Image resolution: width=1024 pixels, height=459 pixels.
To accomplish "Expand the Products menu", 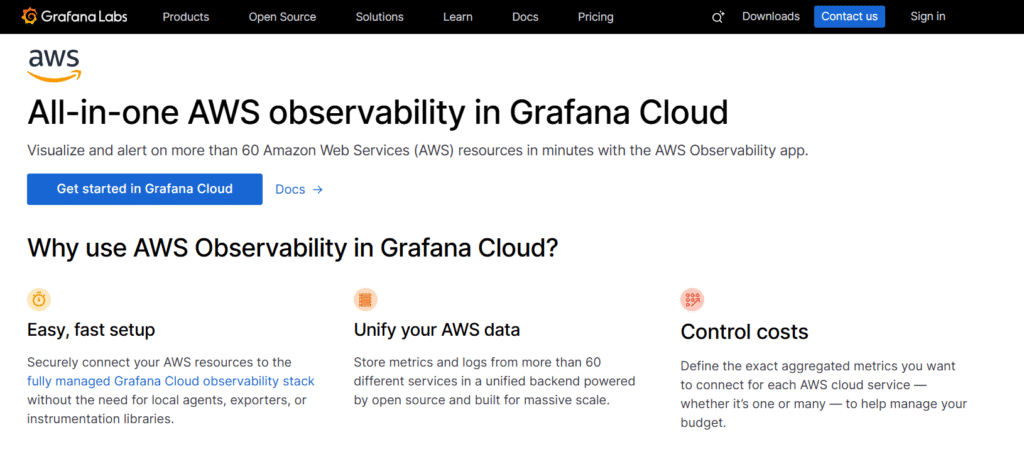I will pos(186,17).
